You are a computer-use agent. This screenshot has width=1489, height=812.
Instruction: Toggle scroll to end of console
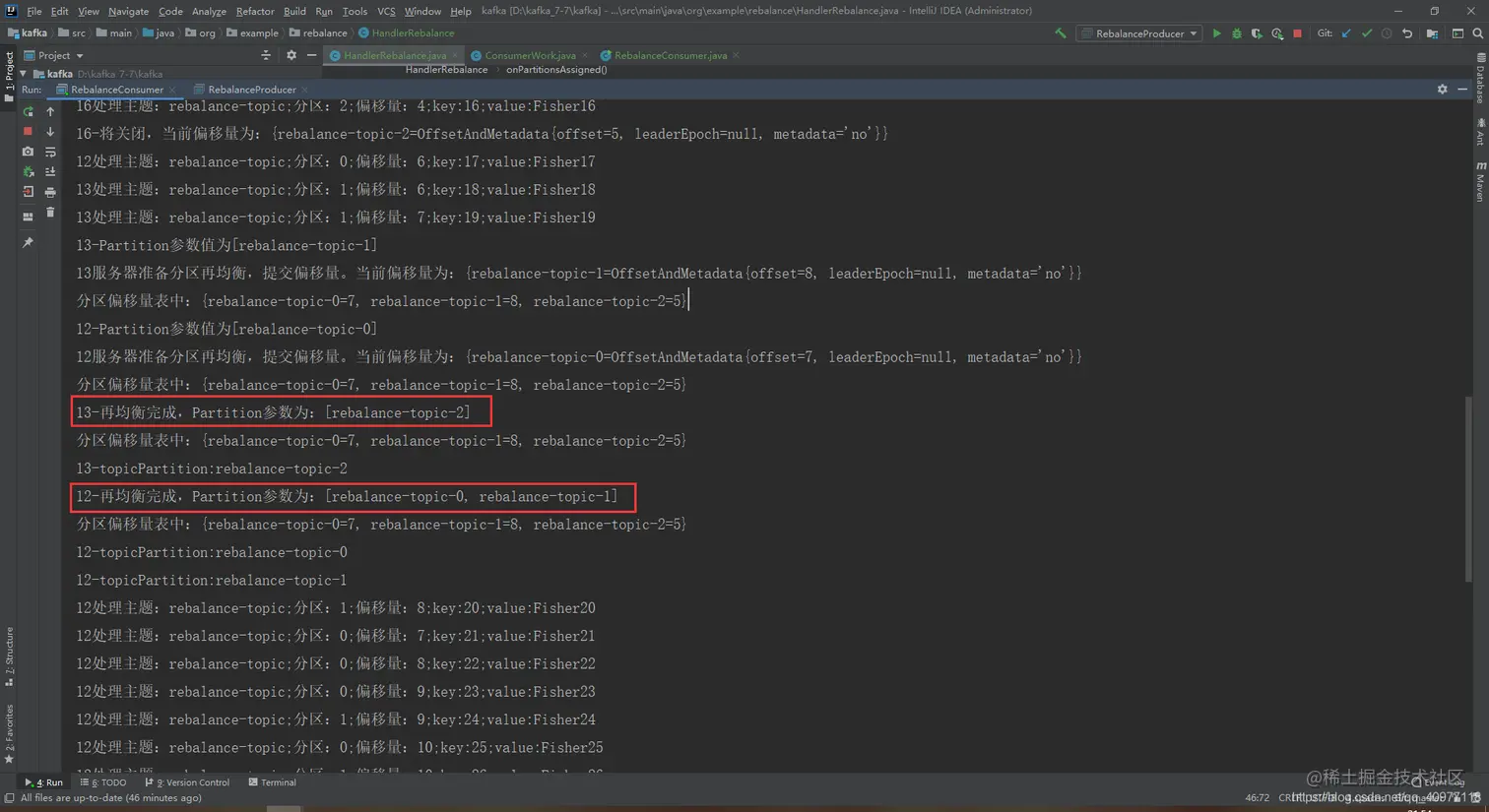(x=50, y=171)
